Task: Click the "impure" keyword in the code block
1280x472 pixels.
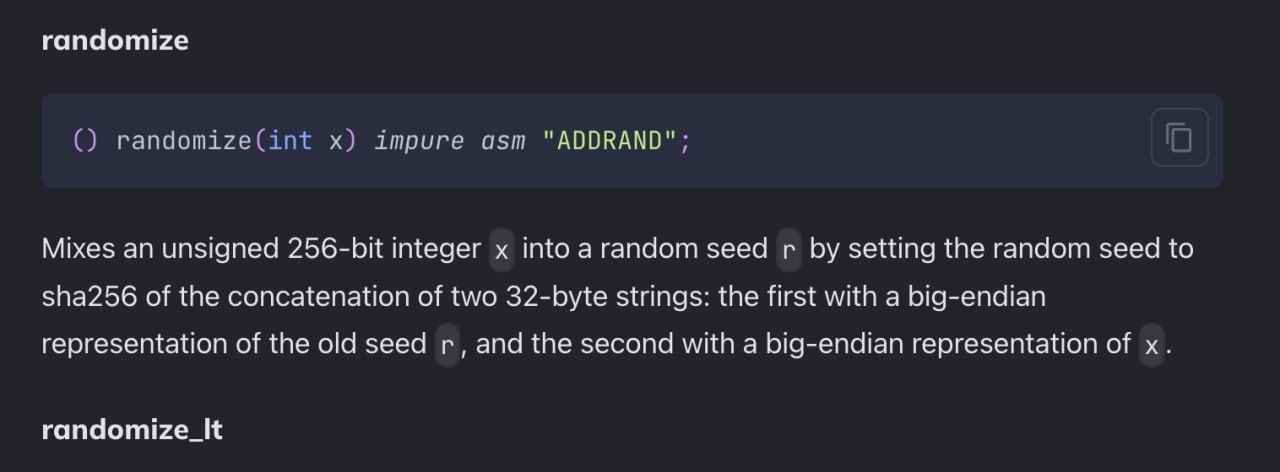Action: click(x=419, y=141)
